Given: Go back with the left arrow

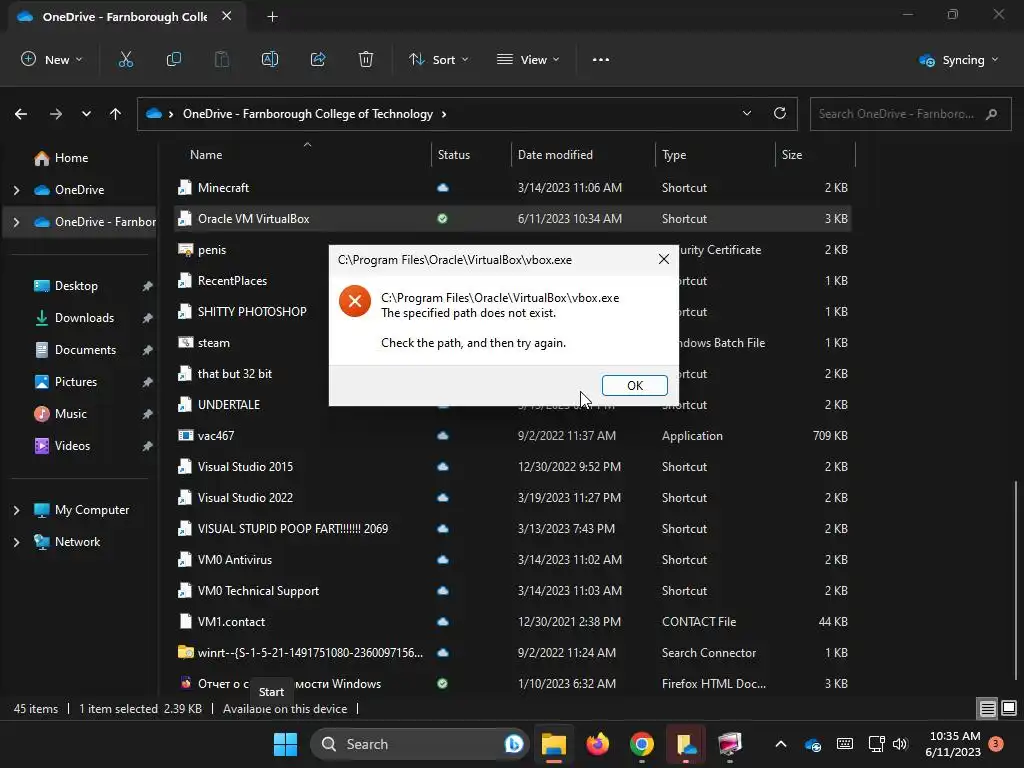Looking at the screenshot, I should pos(21,114).
